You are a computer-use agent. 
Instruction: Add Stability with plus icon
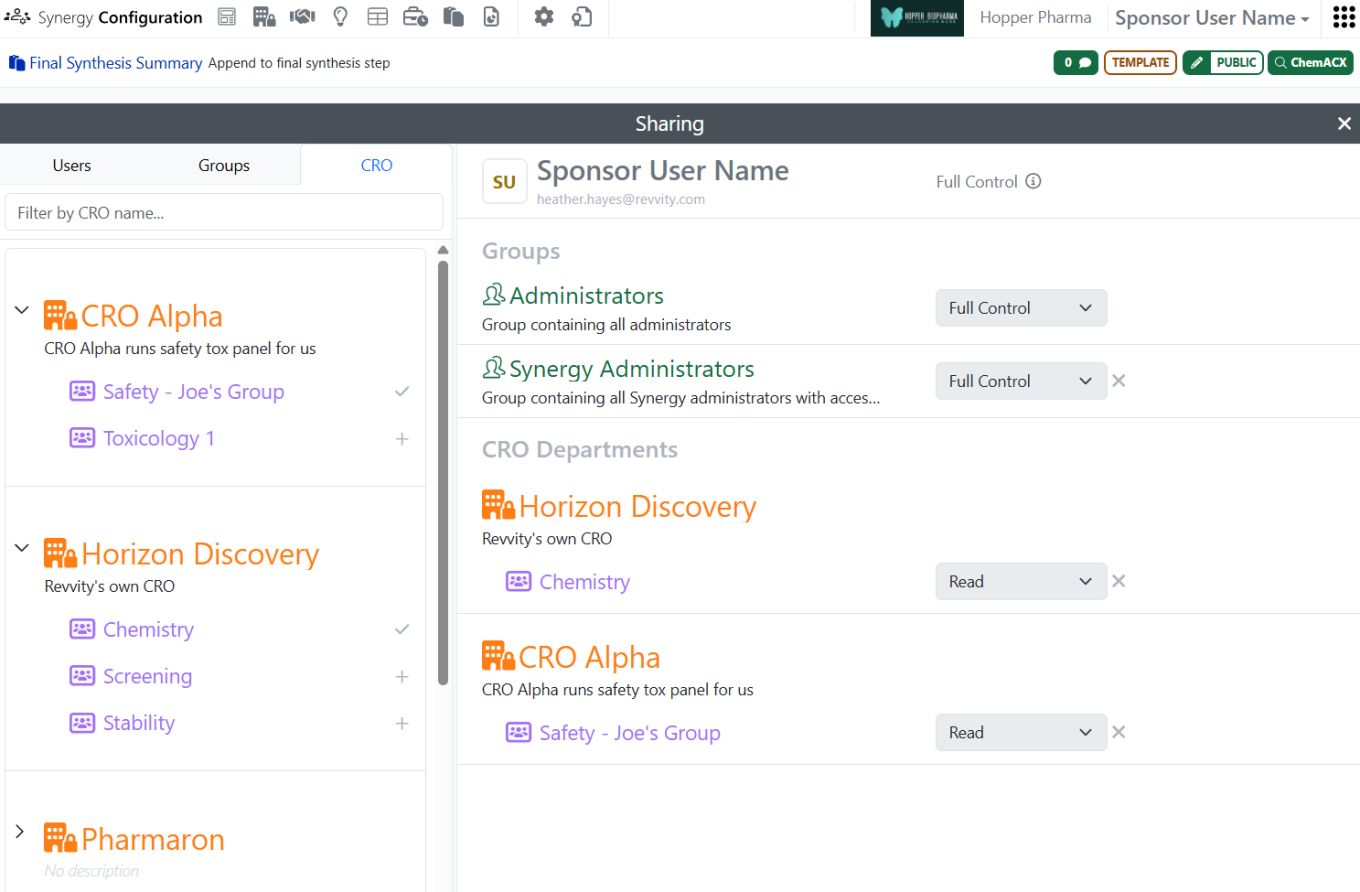point(402,724)
